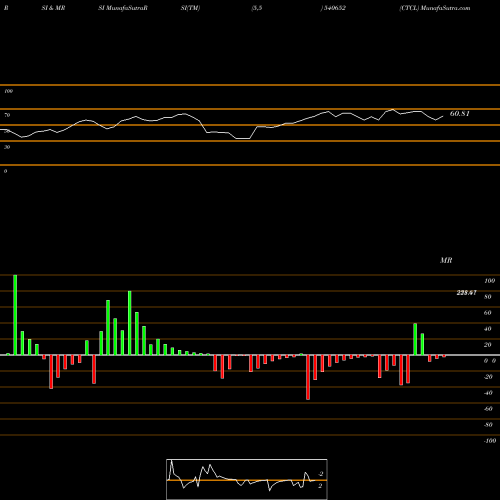Click the RSI axis label 30

pyautogui.click(x=7, y=147)
